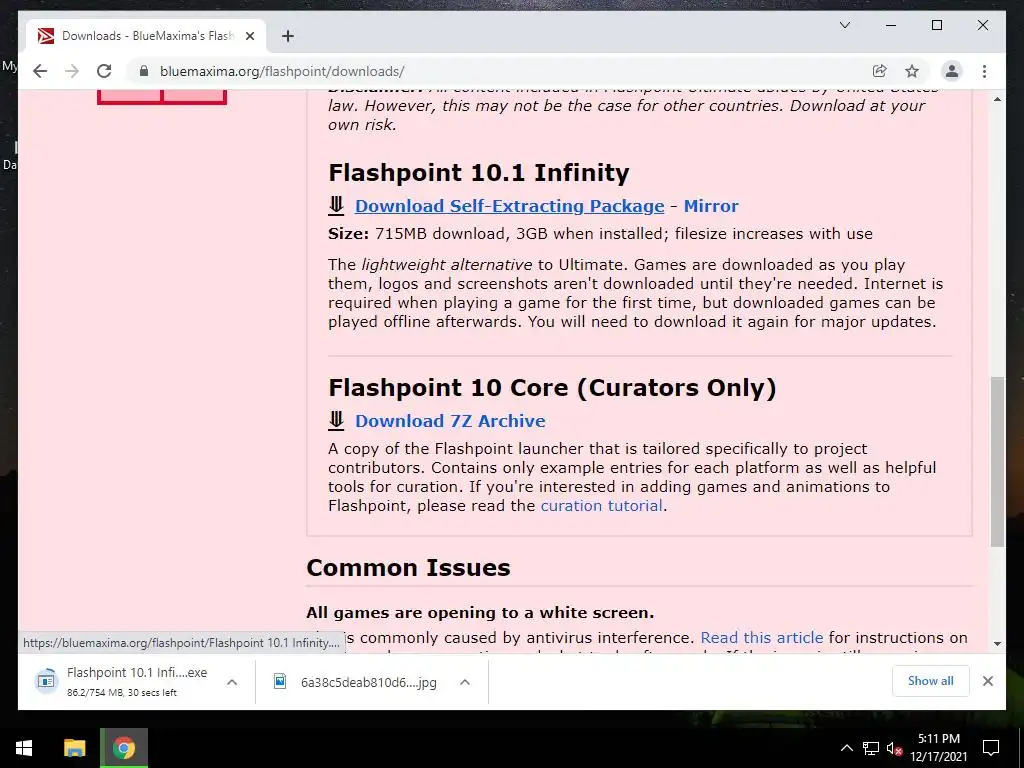Image resolution: width=1024 pixels, height=768 pixels.
Task: Open Chrome's three-dot menu
Action: pos(984,71)
